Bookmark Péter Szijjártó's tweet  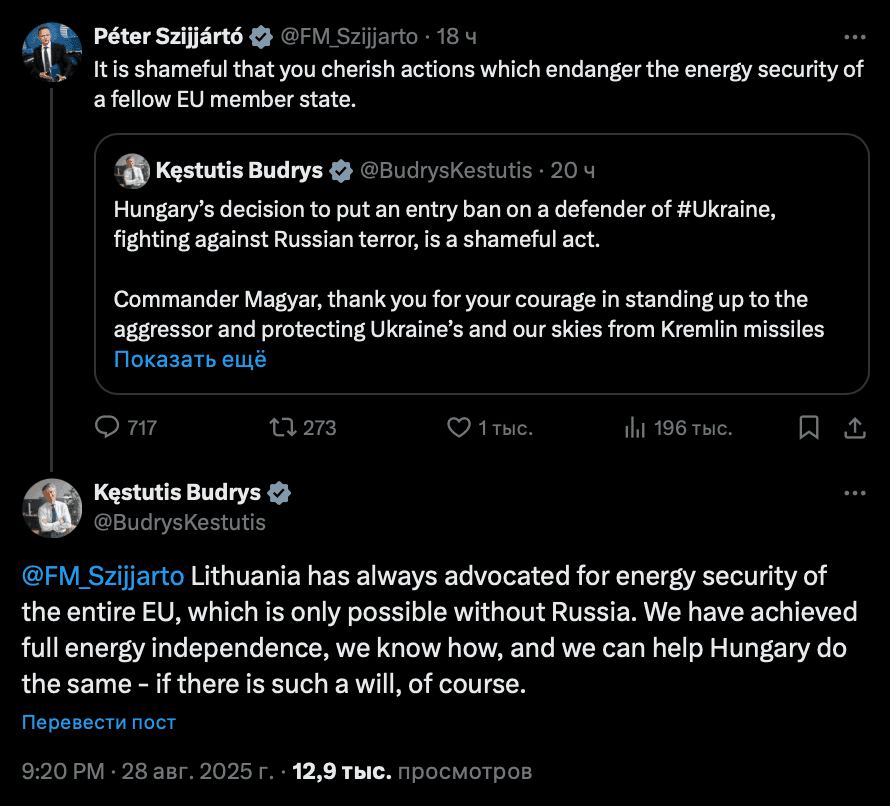click(x=808, y=427)
